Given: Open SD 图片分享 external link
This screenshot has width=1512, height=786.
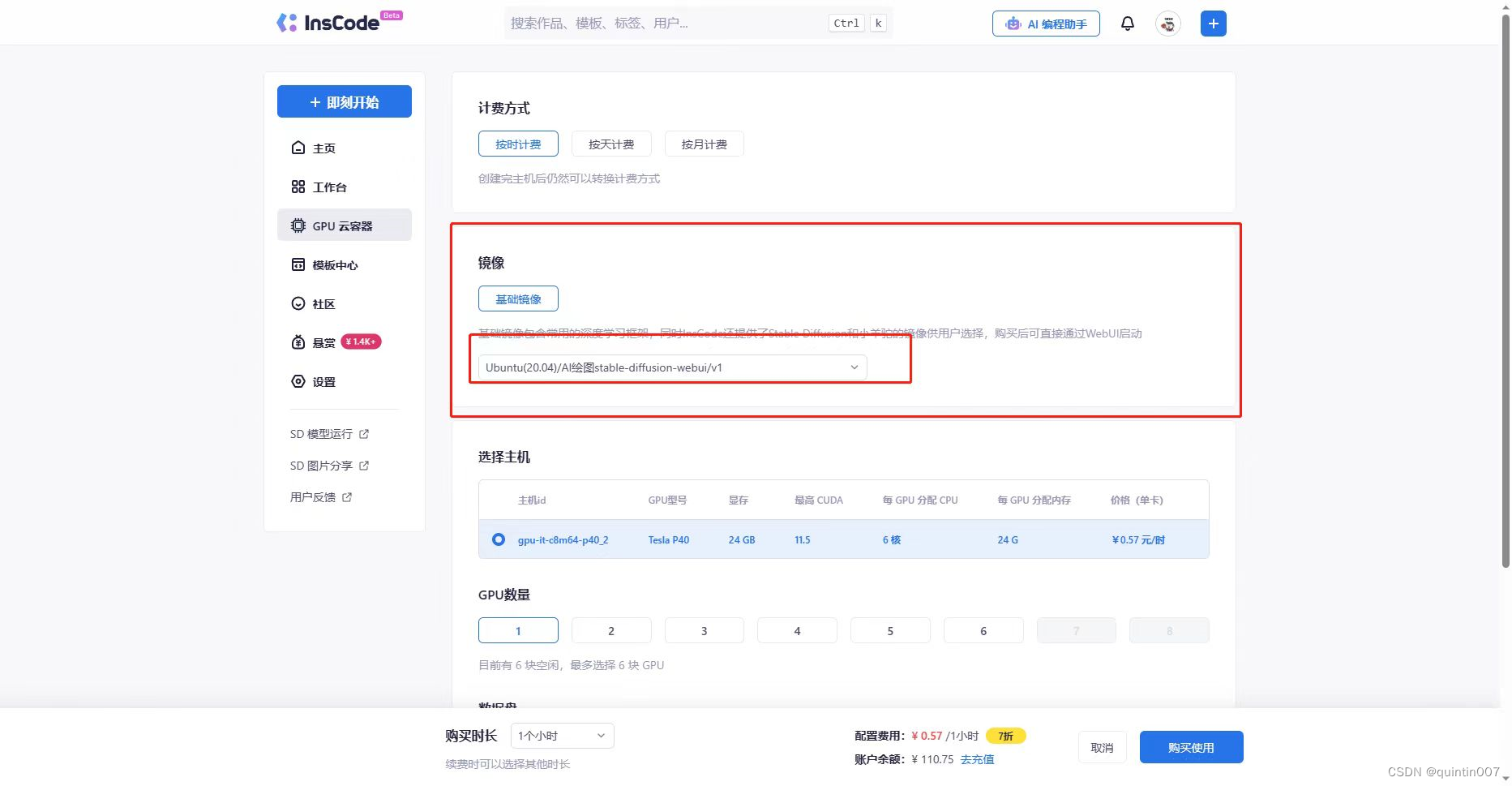Looking at the screenshot, I should point(329,466).
